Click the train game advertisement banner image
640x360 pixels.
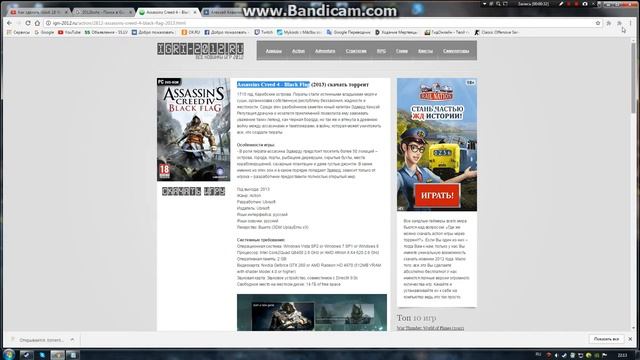(x=437, y=144)
